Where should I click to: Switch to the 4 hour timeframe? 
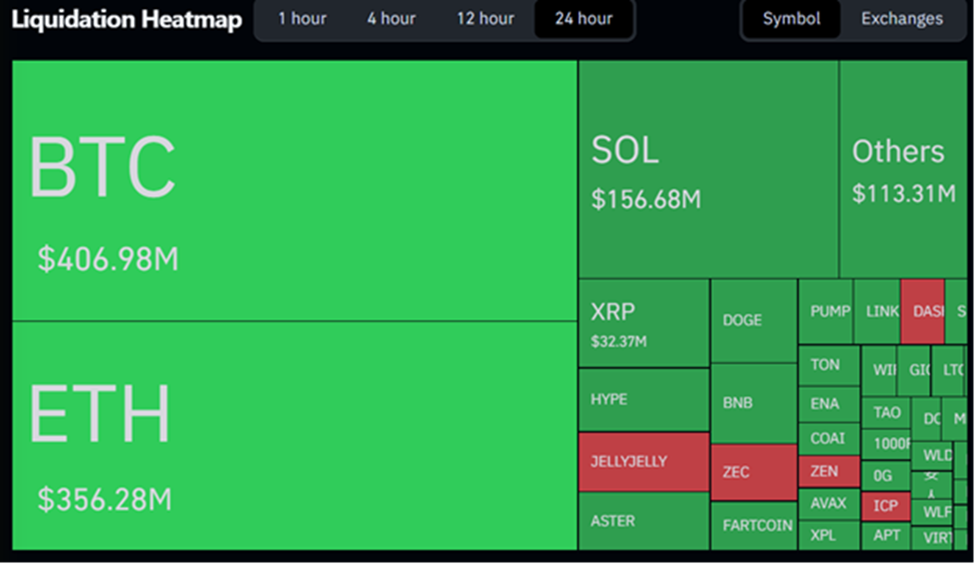point(391,19)
